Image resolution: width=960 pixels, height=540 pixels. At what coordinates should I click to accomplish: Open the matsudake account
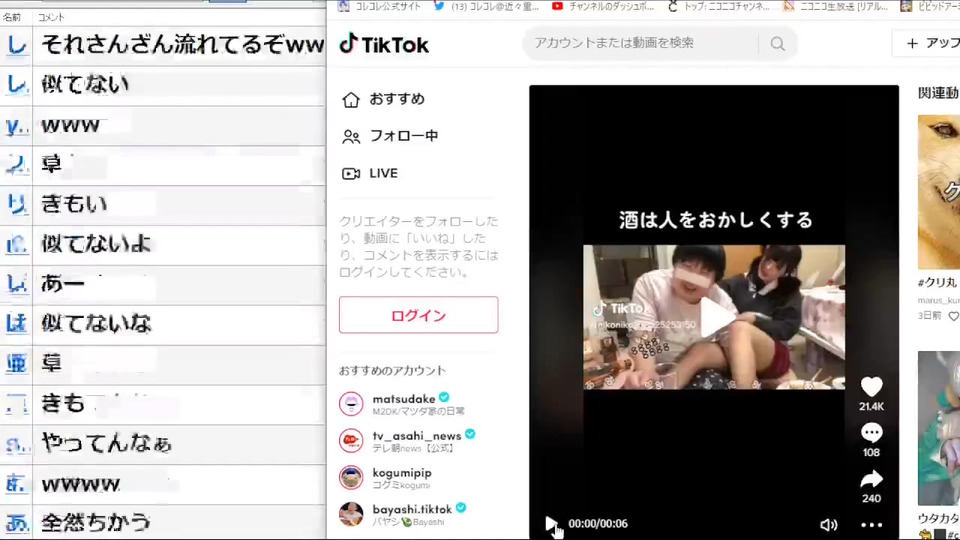point(404,399)
